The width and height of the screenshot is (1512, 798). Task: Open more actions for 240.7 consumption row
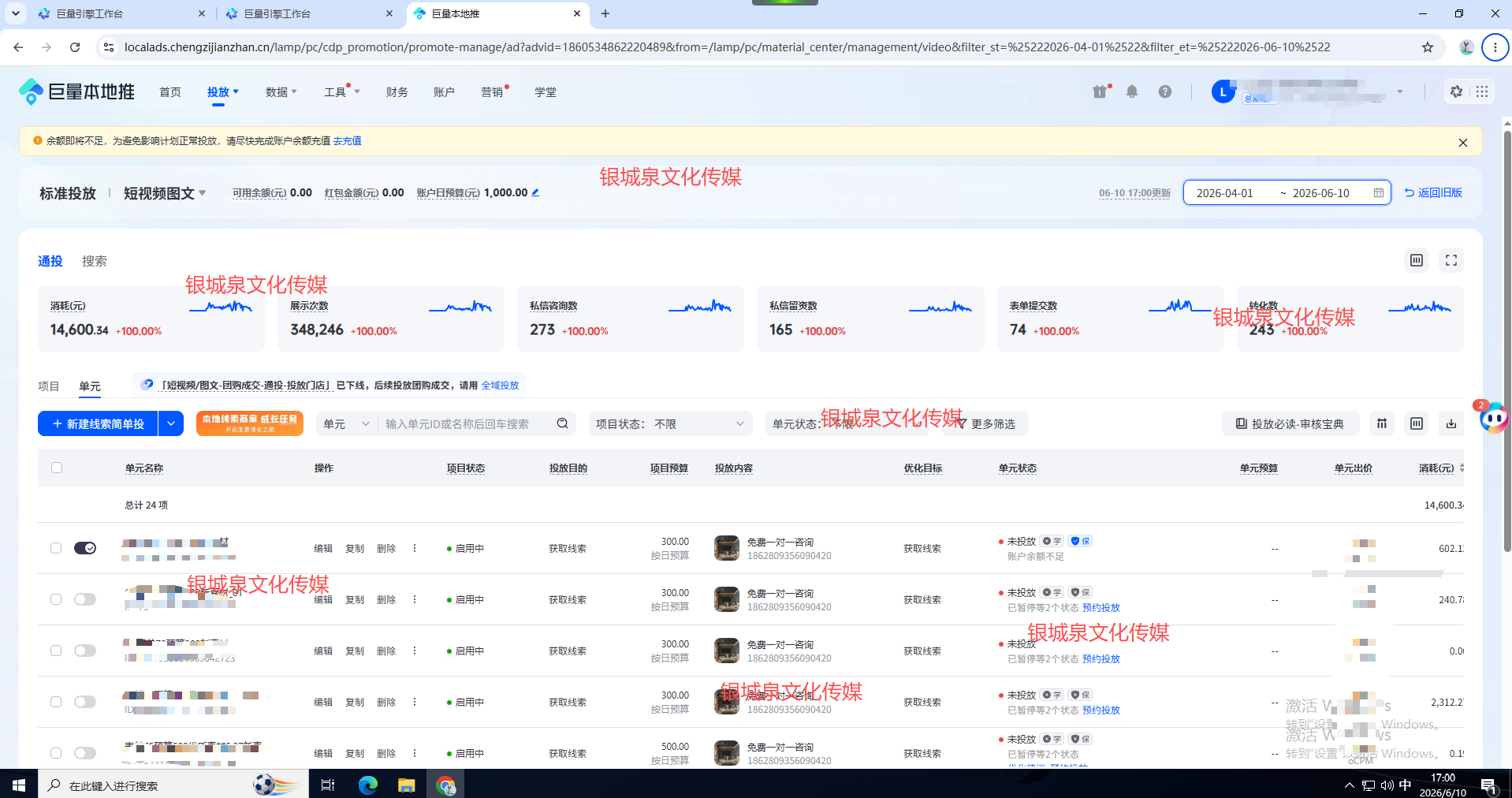click(x=415, y=599)
